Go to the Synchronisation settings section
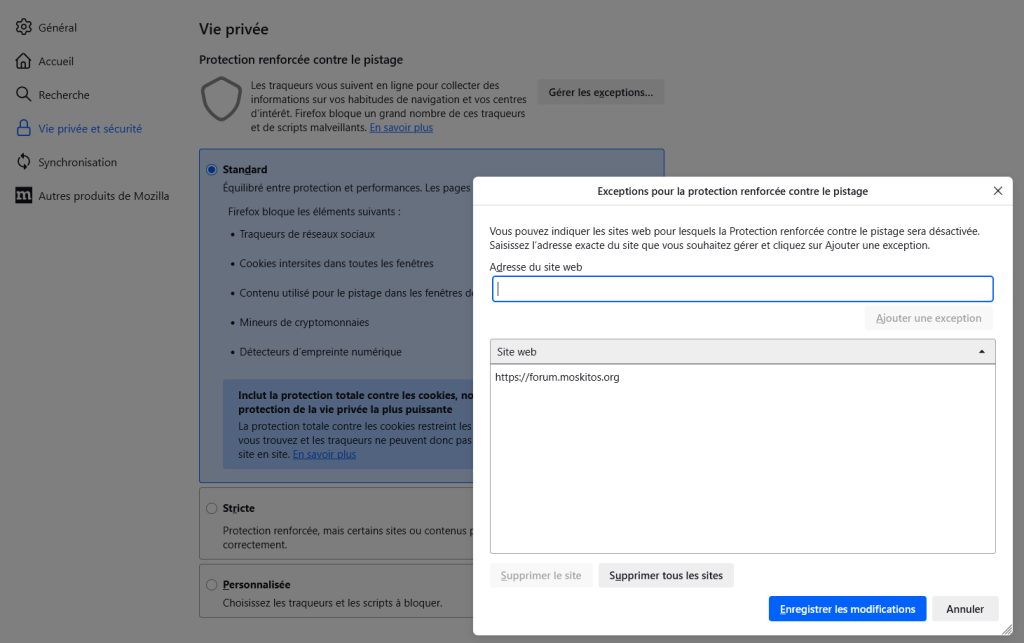The width and height of the screenshot is (1024, 643). tap(77, 162)
